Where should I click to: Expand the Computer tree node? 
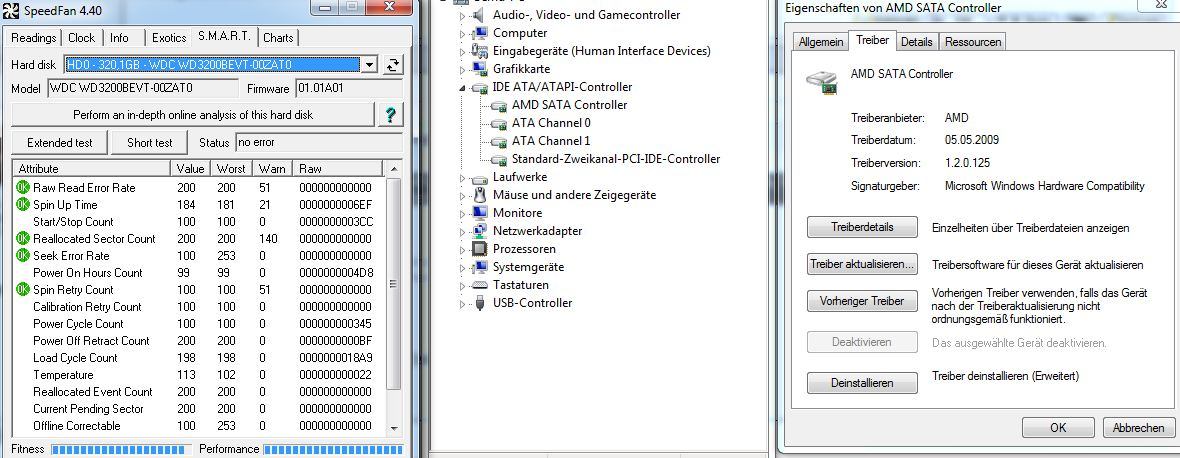tap(463, 33)
